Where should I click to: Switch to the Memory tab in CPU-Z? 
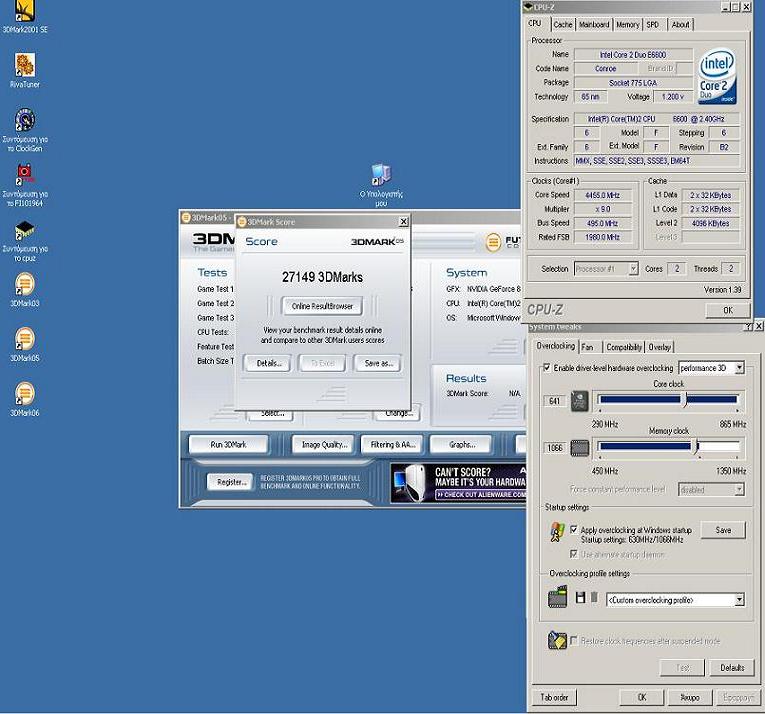[627, 24]
